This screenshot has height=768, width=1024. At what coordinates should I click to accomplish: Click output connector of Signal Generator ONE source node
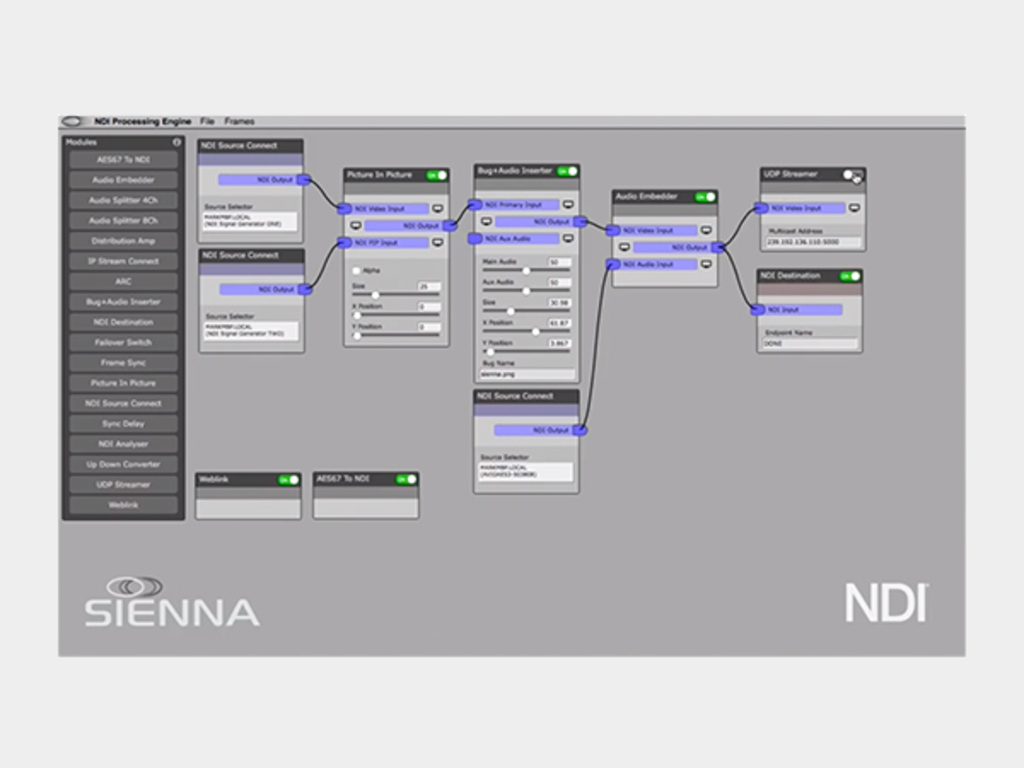pos(304,180)
